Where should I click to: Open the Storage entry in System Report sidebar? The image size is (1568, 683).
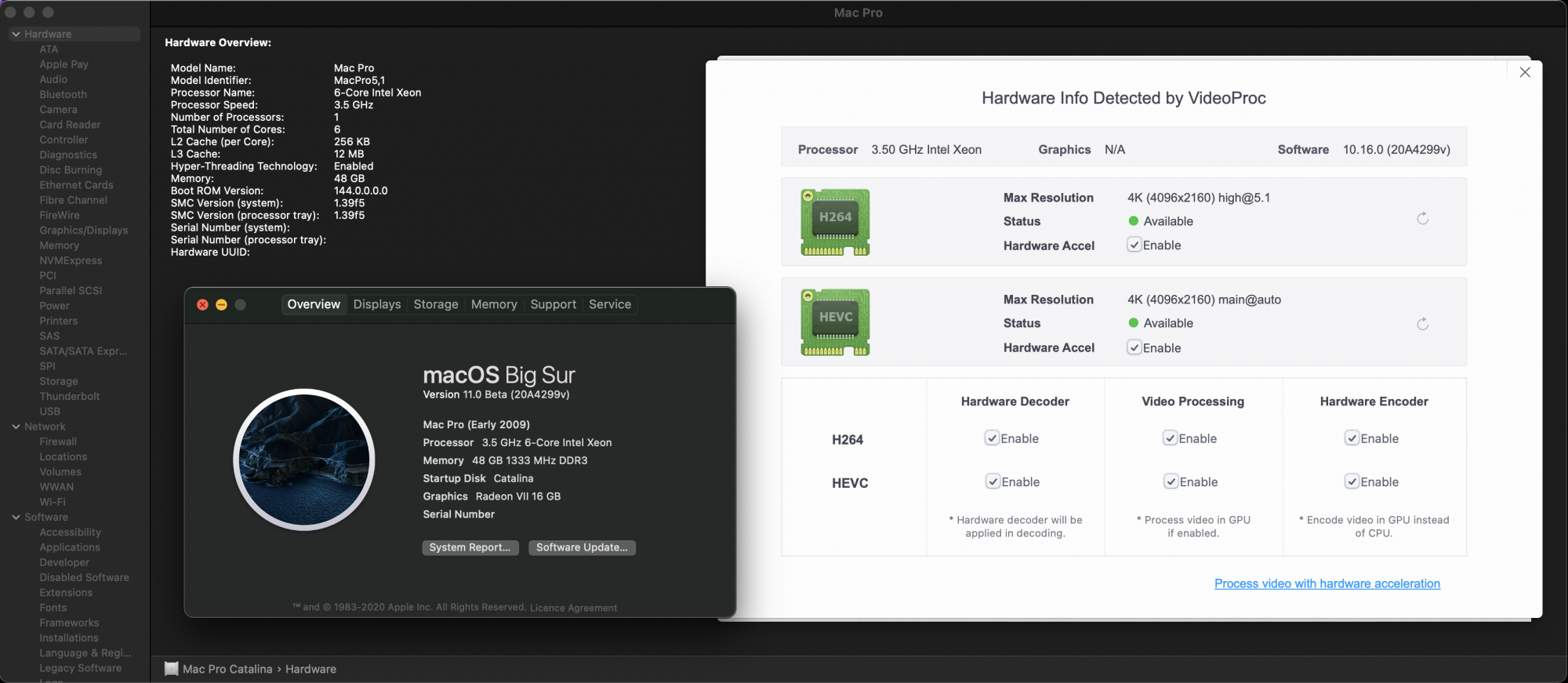[59, 381]
